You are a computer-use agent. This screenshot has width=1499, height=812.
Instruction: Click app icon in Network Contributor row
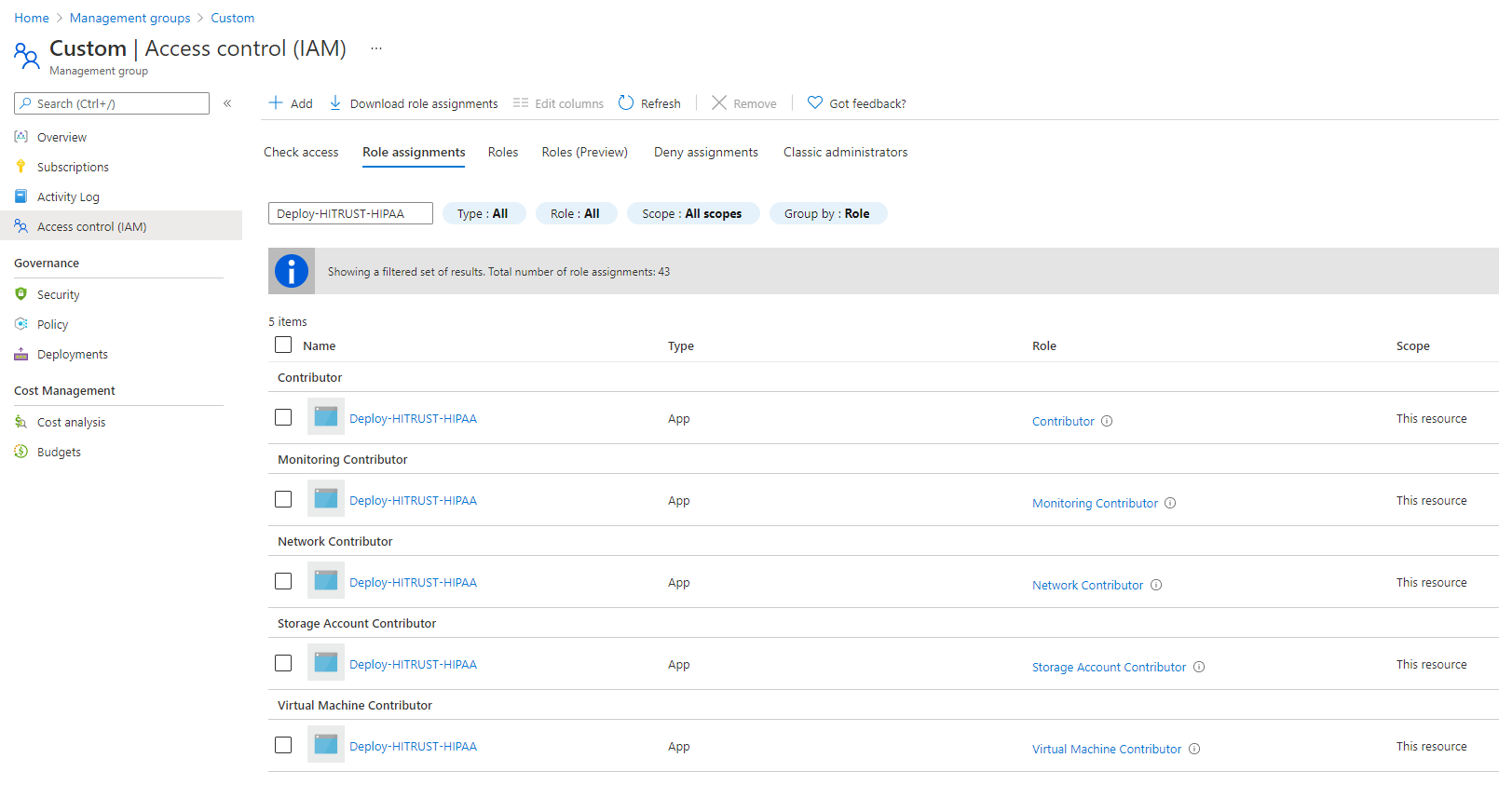(326, 580)
